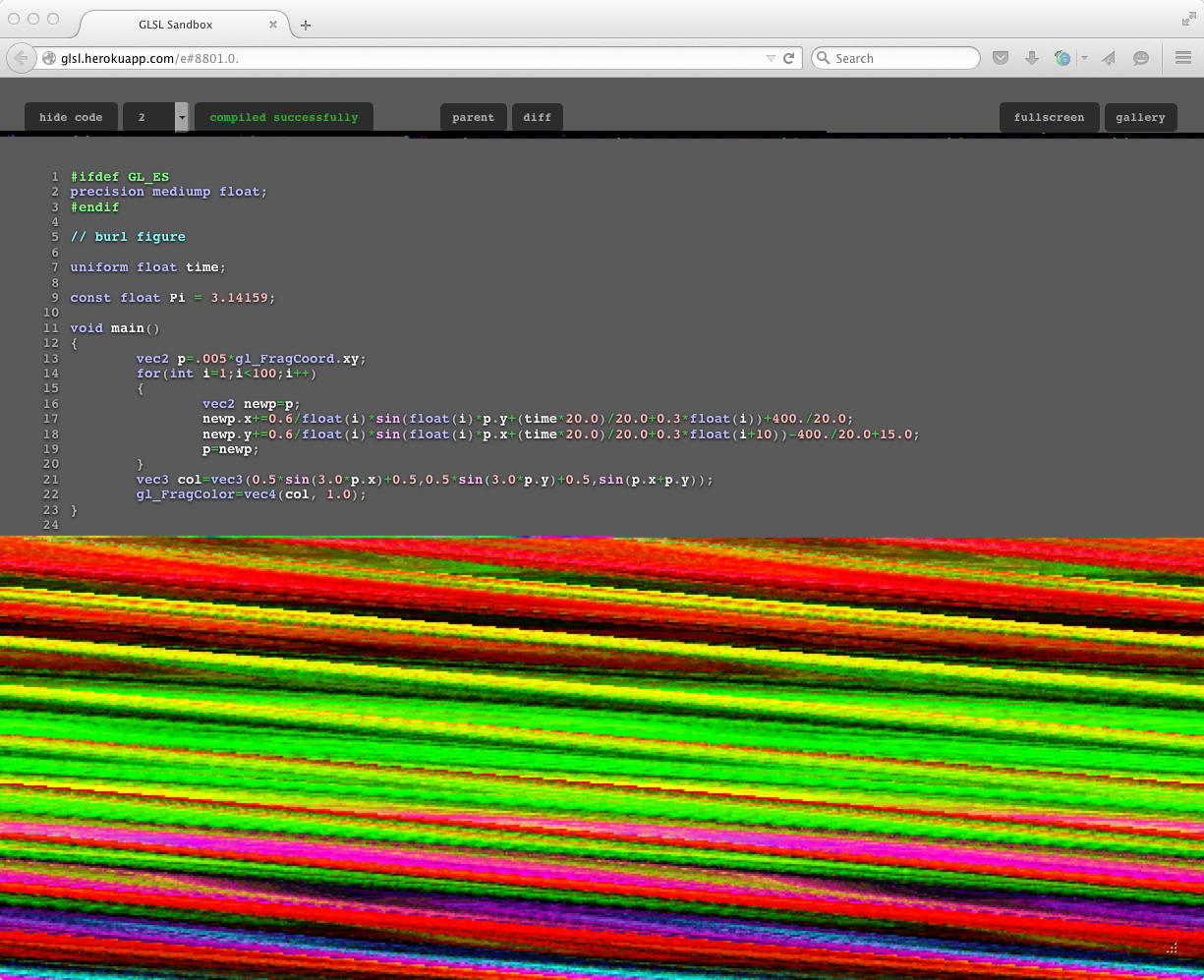This screenshot has width=1204, height=980.
Task: Go to the gallery
Action: [x=1140, y=117]
